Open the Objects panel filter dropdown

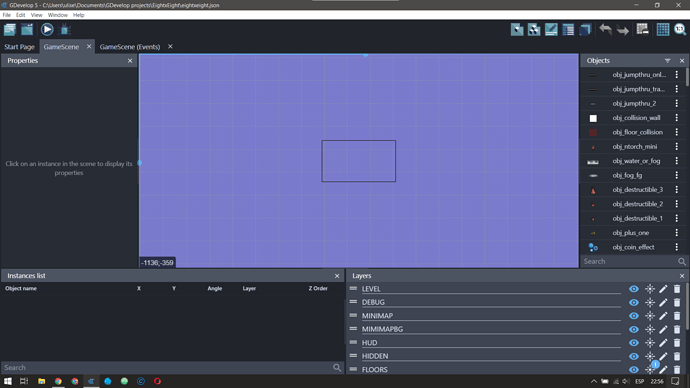point(668,61)
